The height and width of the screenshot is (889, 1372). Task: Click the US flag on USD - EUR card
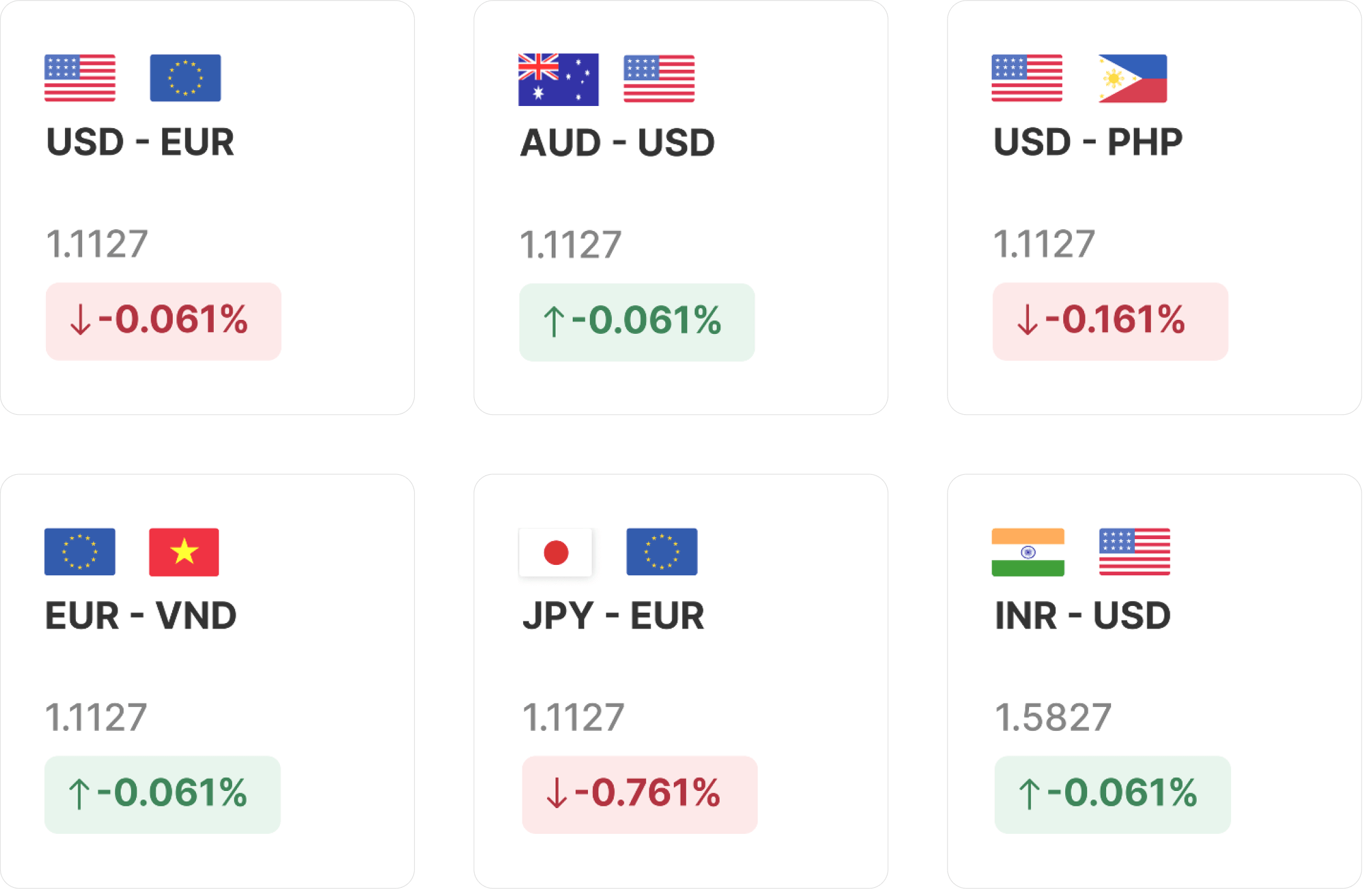click(80, 78)
